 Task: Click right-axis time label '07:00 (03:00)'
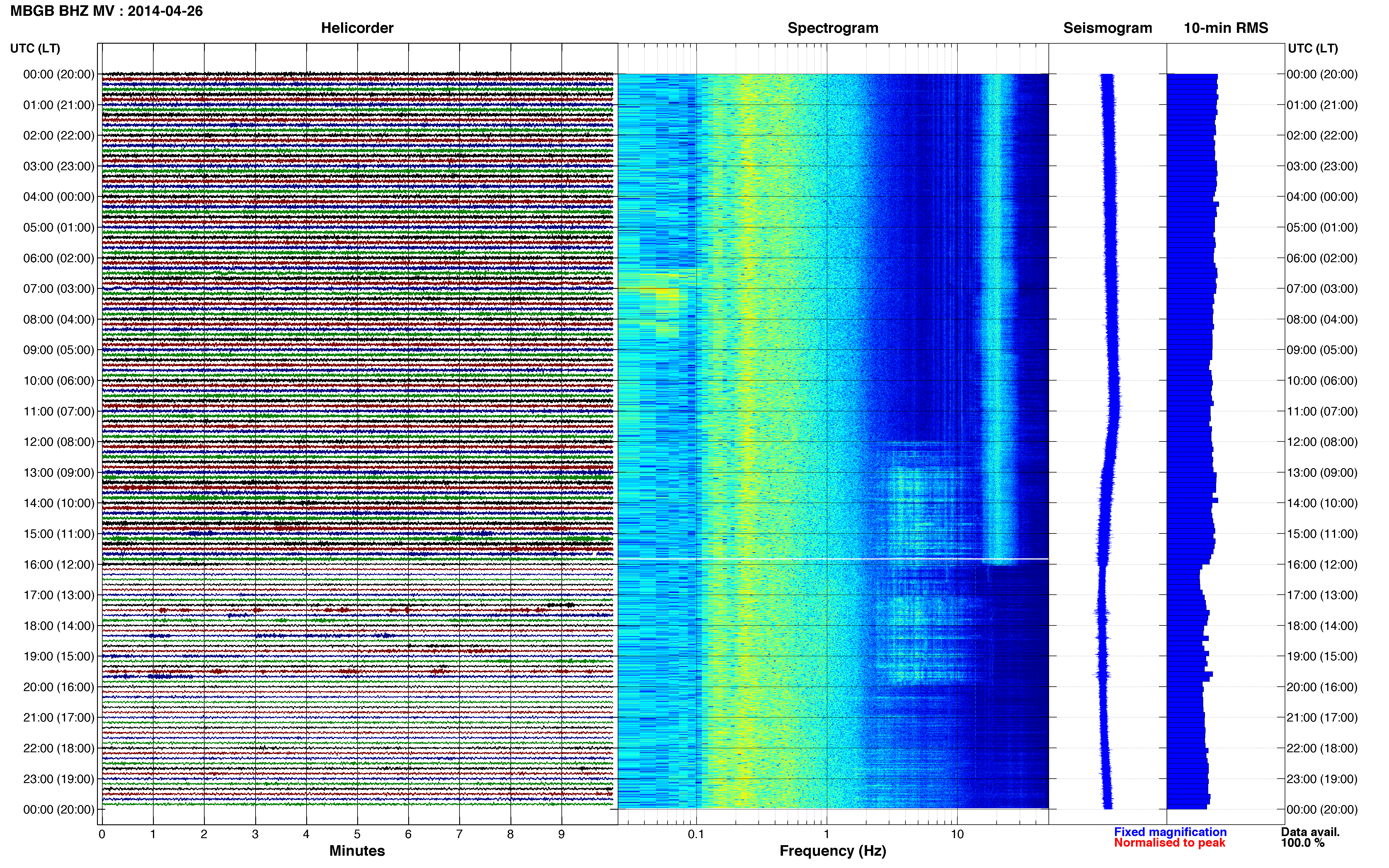click(x=1322, y=289)
